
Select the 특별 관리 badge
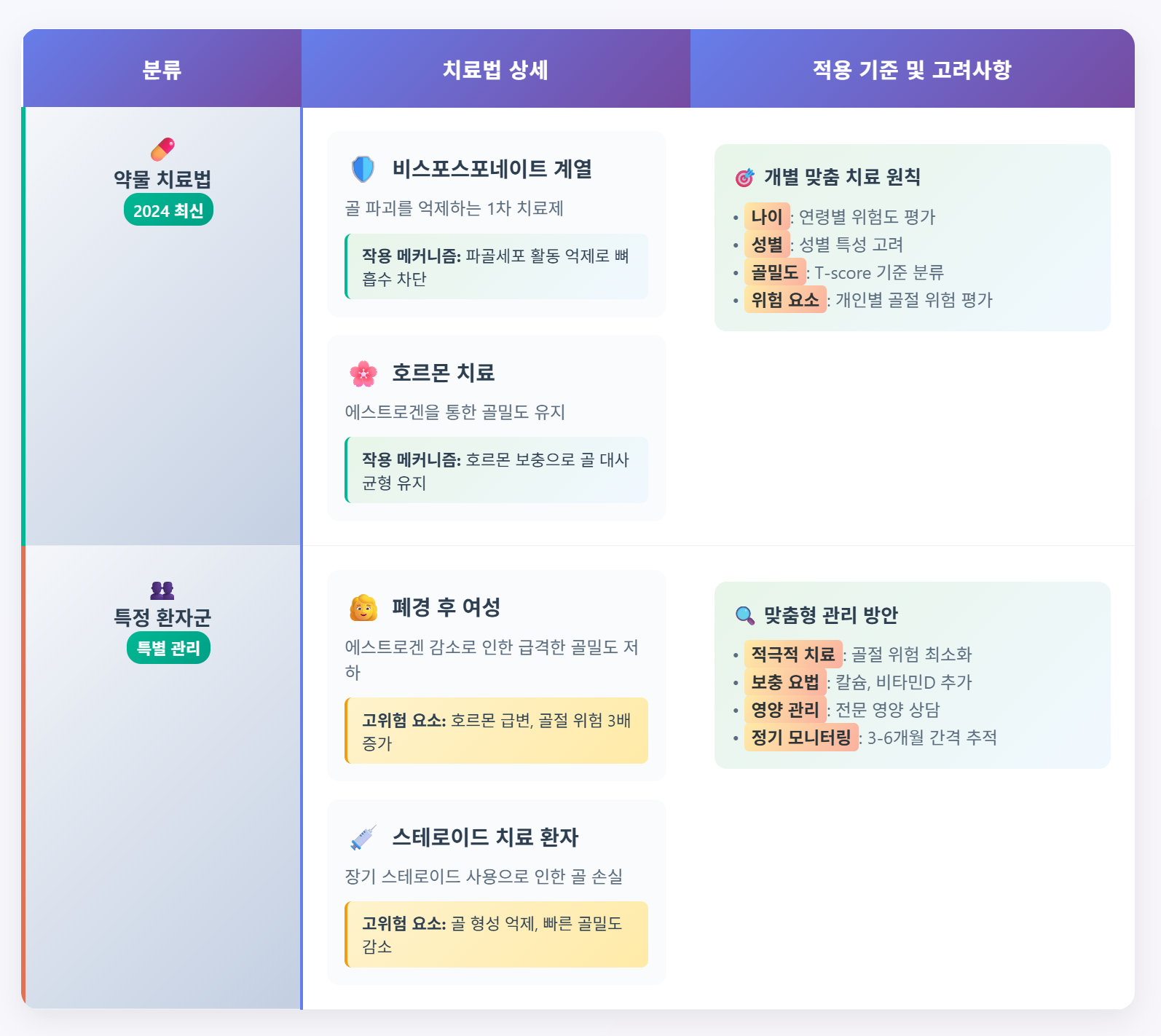[168, 648]
